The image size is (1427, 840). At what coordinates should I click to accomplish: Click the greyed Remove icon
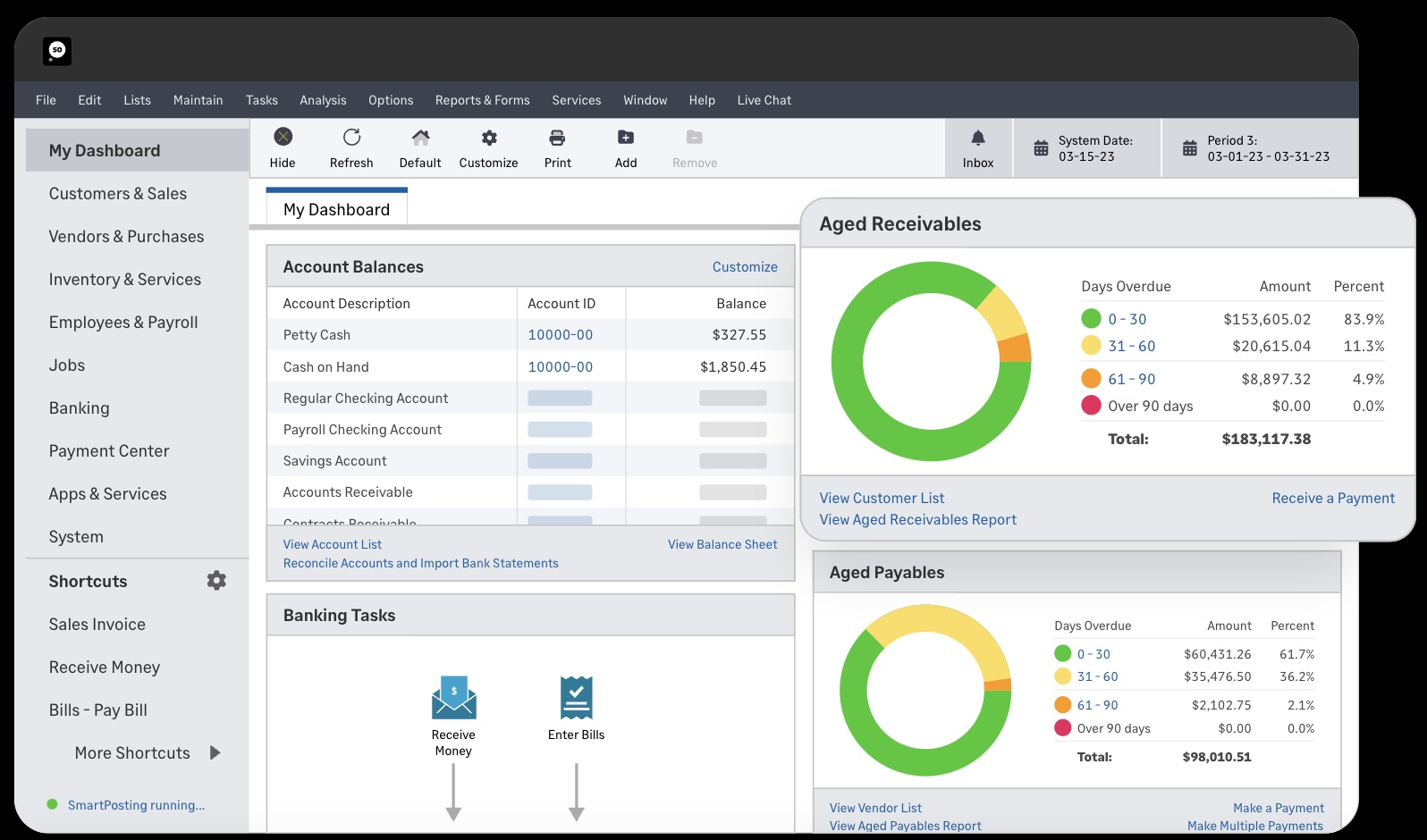(695, 137)
